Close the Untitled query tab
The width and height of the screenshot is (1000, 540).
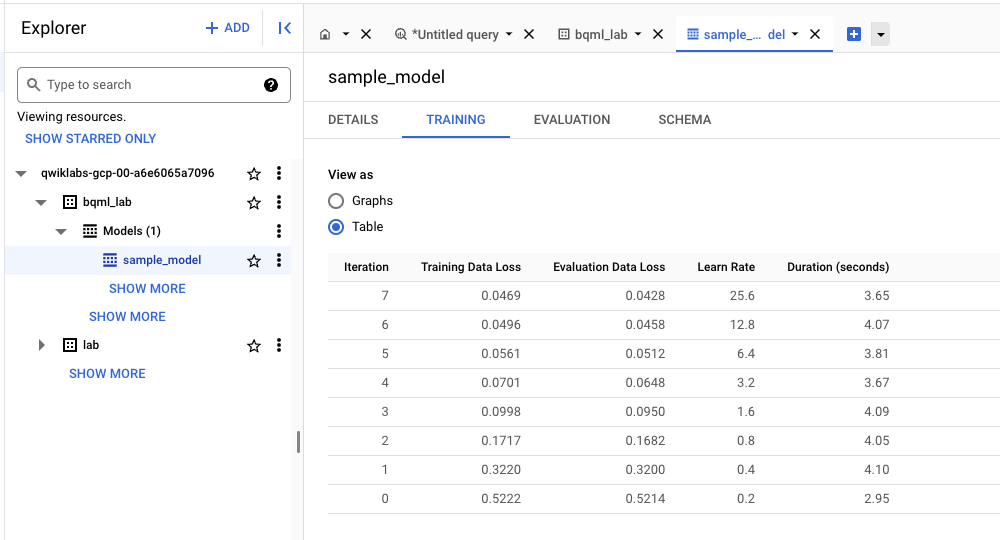(x=529, y=34)
